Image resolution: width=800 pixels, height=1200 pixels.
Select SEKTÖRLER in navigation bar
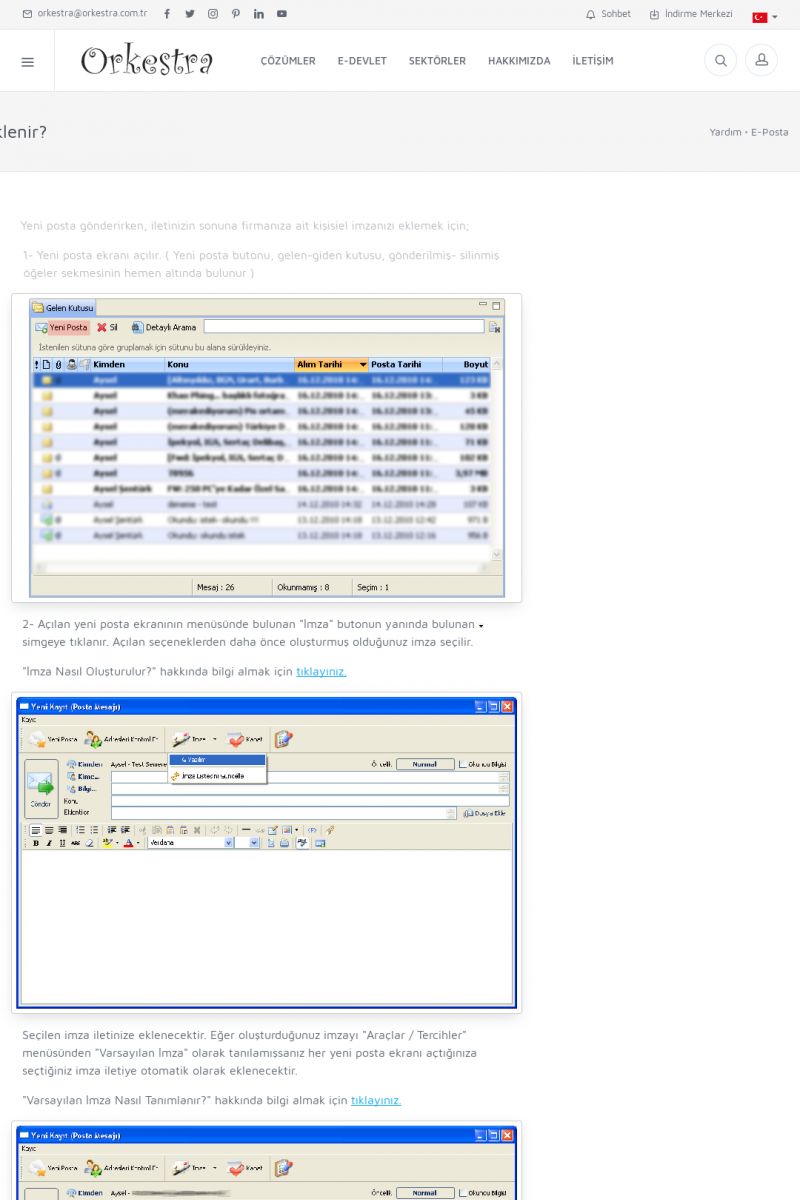(x=437, y=61)
